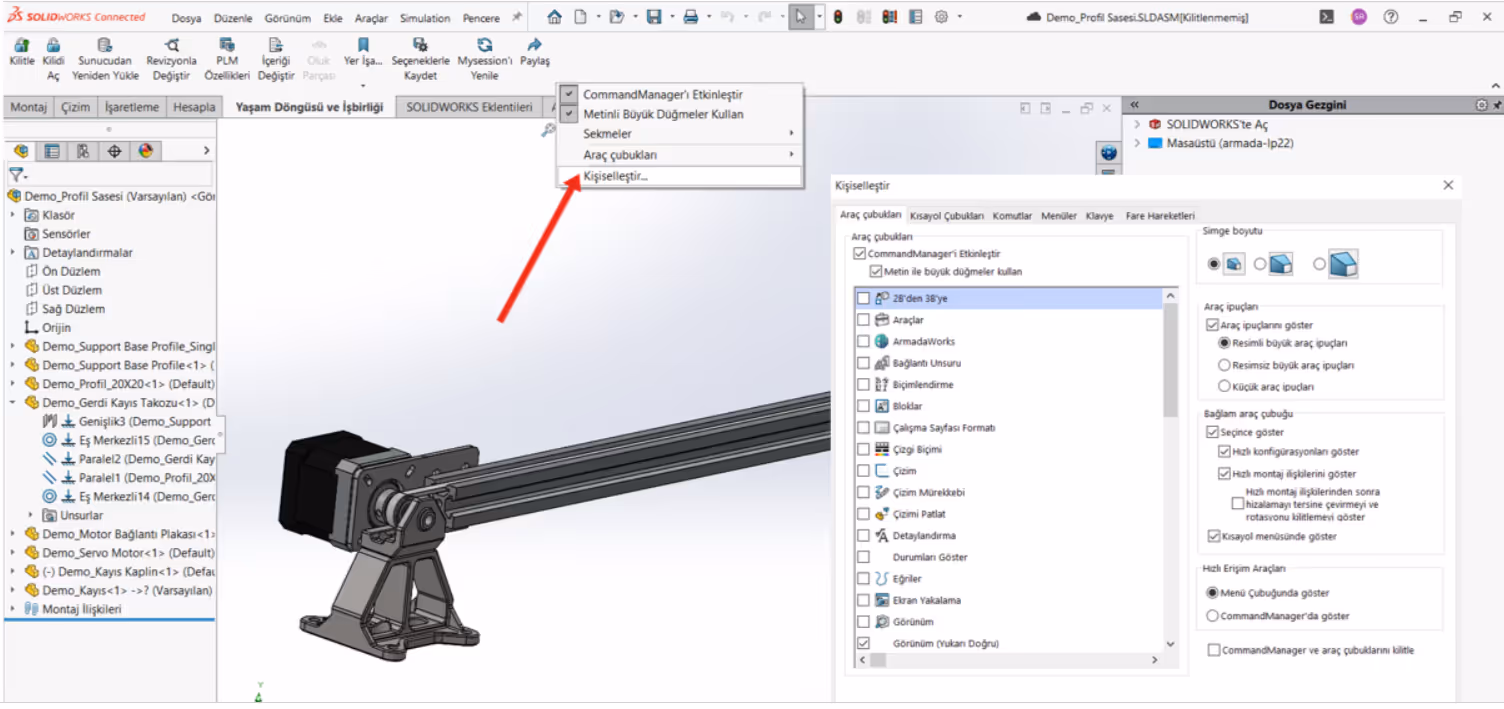This screenshot has width=1504, height=709.
Task: Expand Demo_Servo Motor tree node
Action: [13, 553]
